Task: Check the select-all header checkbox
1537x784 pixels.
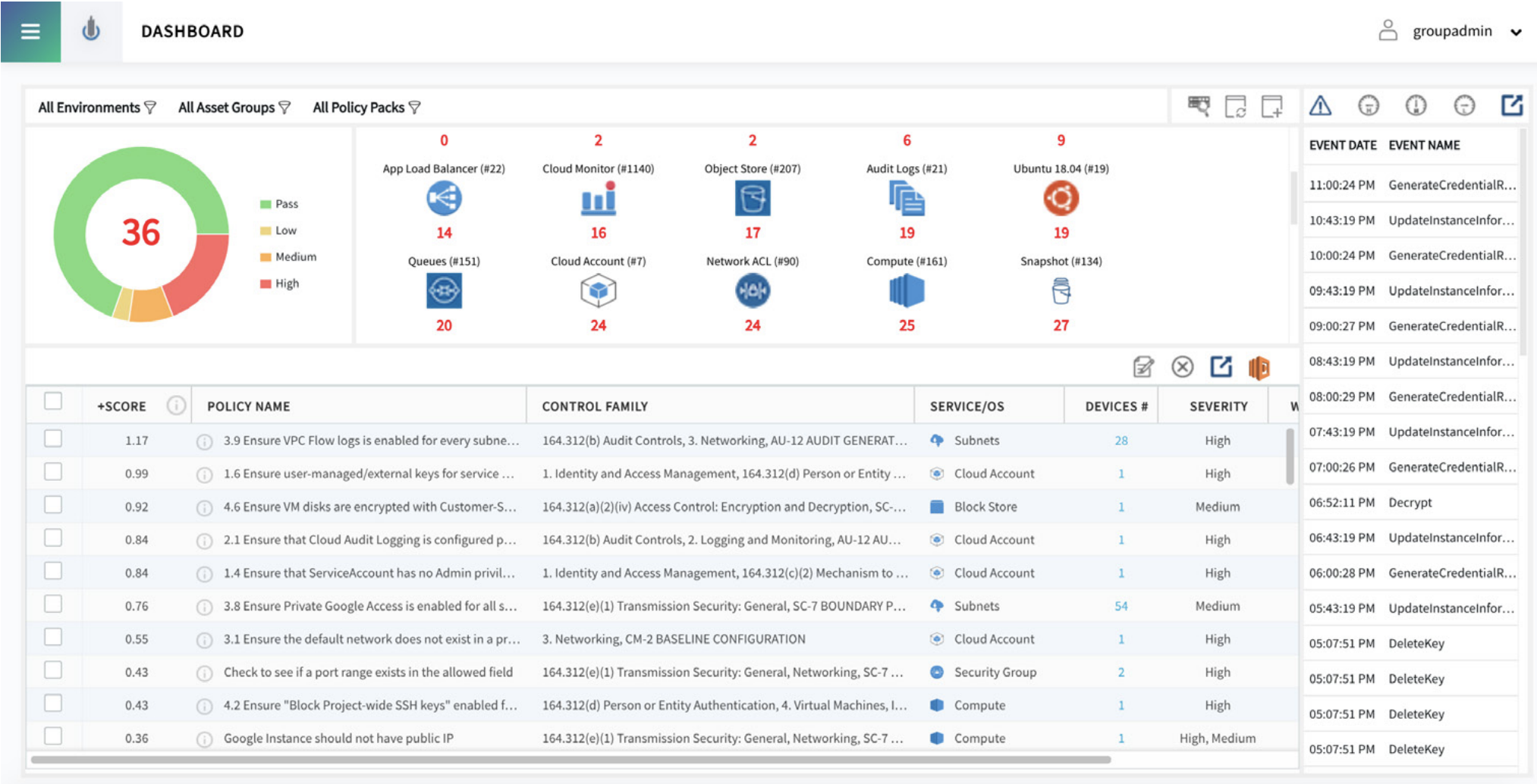Action: tap(53, 401)
